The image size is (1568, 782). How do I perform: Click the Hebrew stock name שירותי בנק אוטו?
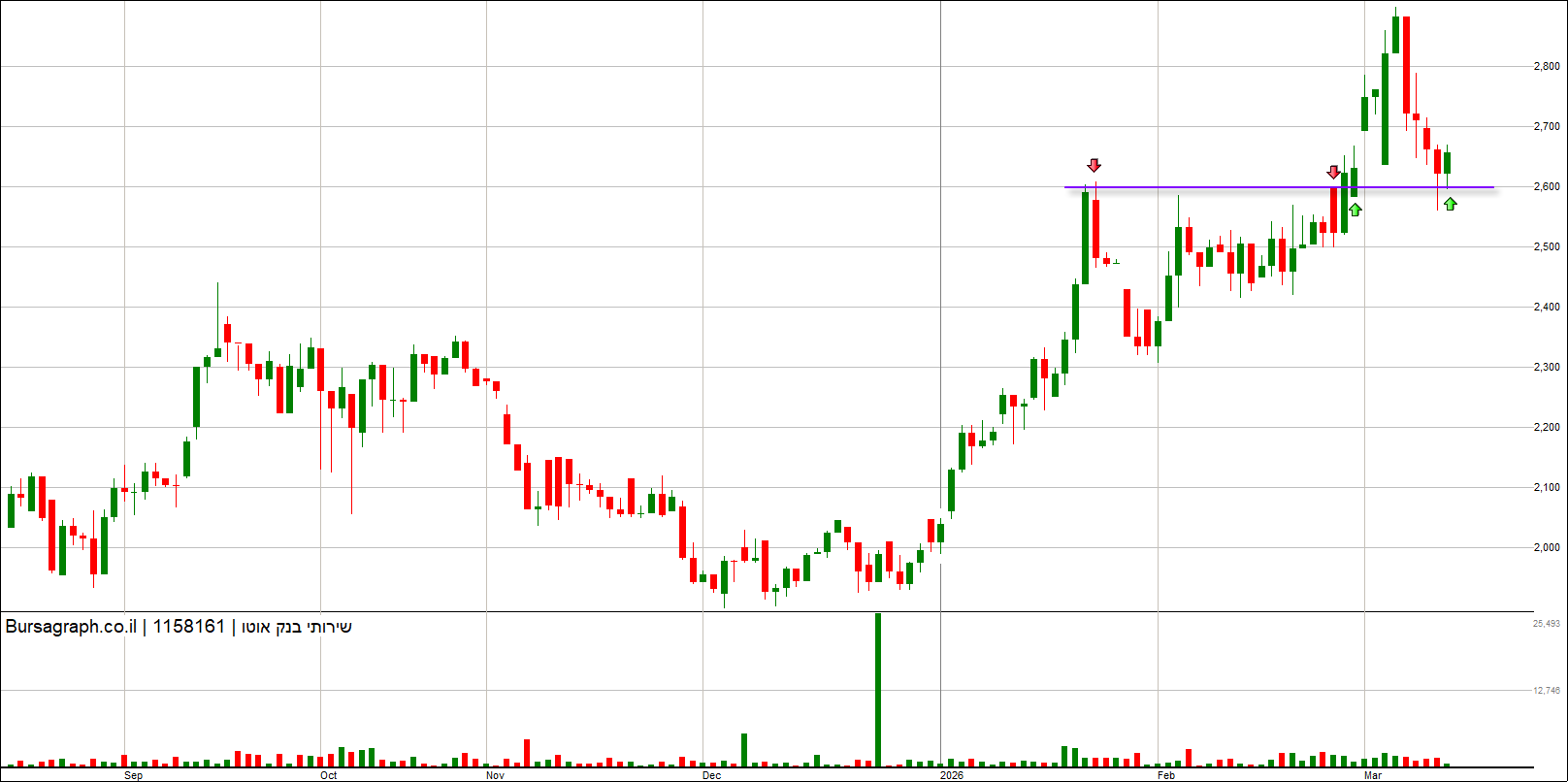click(297, 627)
